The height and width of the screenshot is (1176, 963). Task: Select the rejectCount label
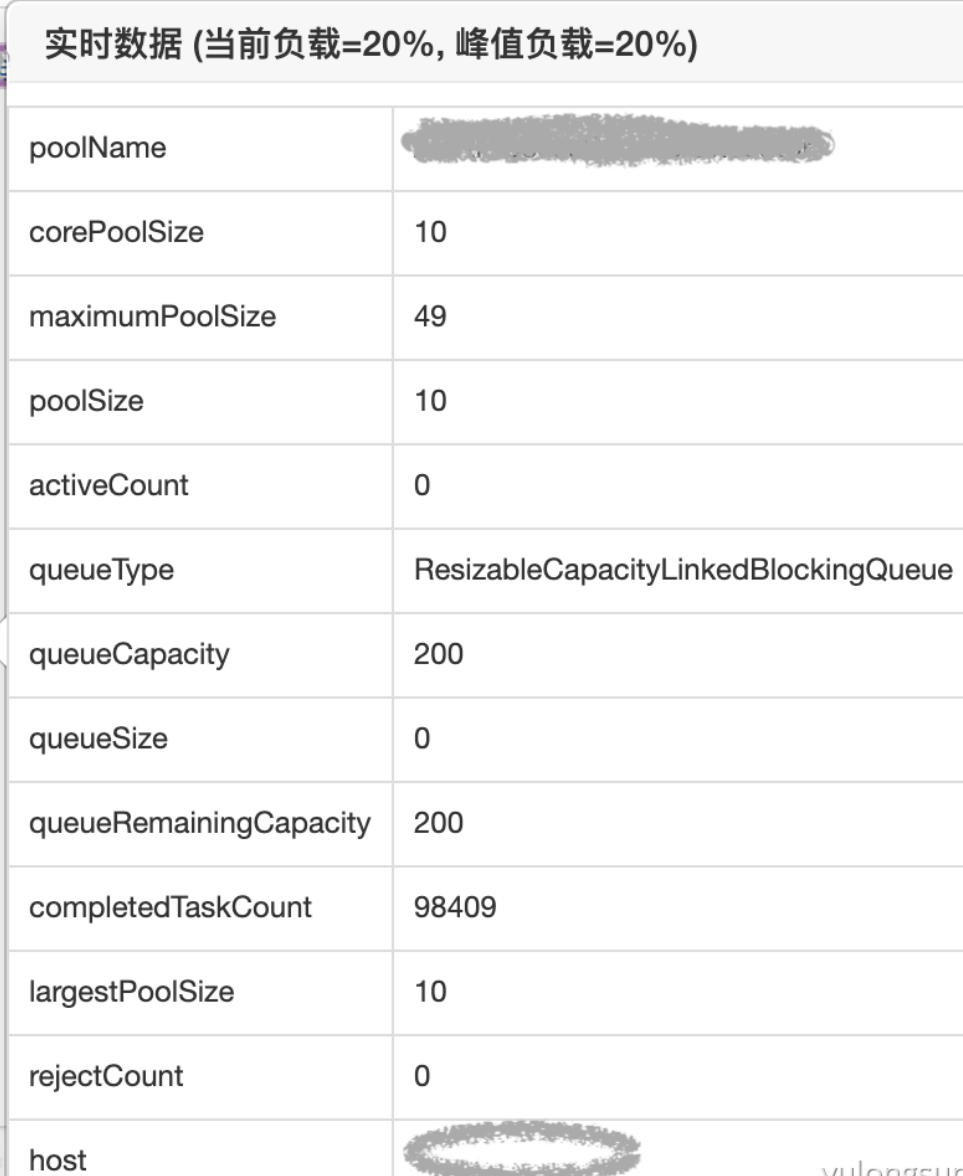[106, 1076]
